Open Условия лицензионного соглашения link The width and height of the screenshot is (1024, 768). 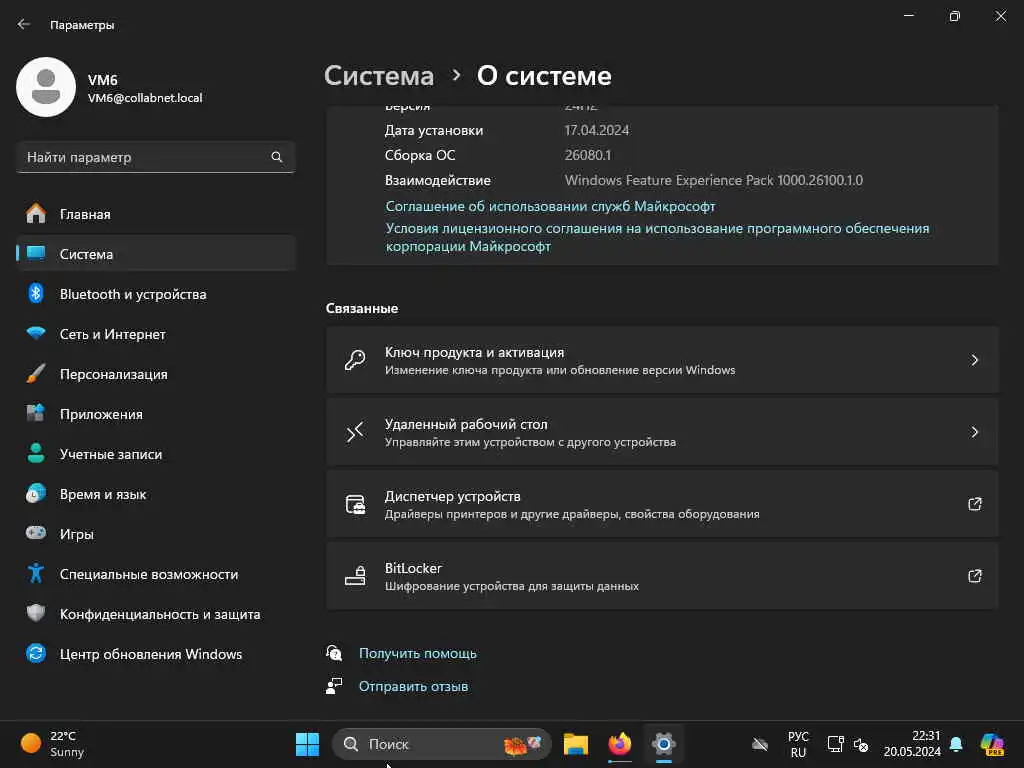657,237
